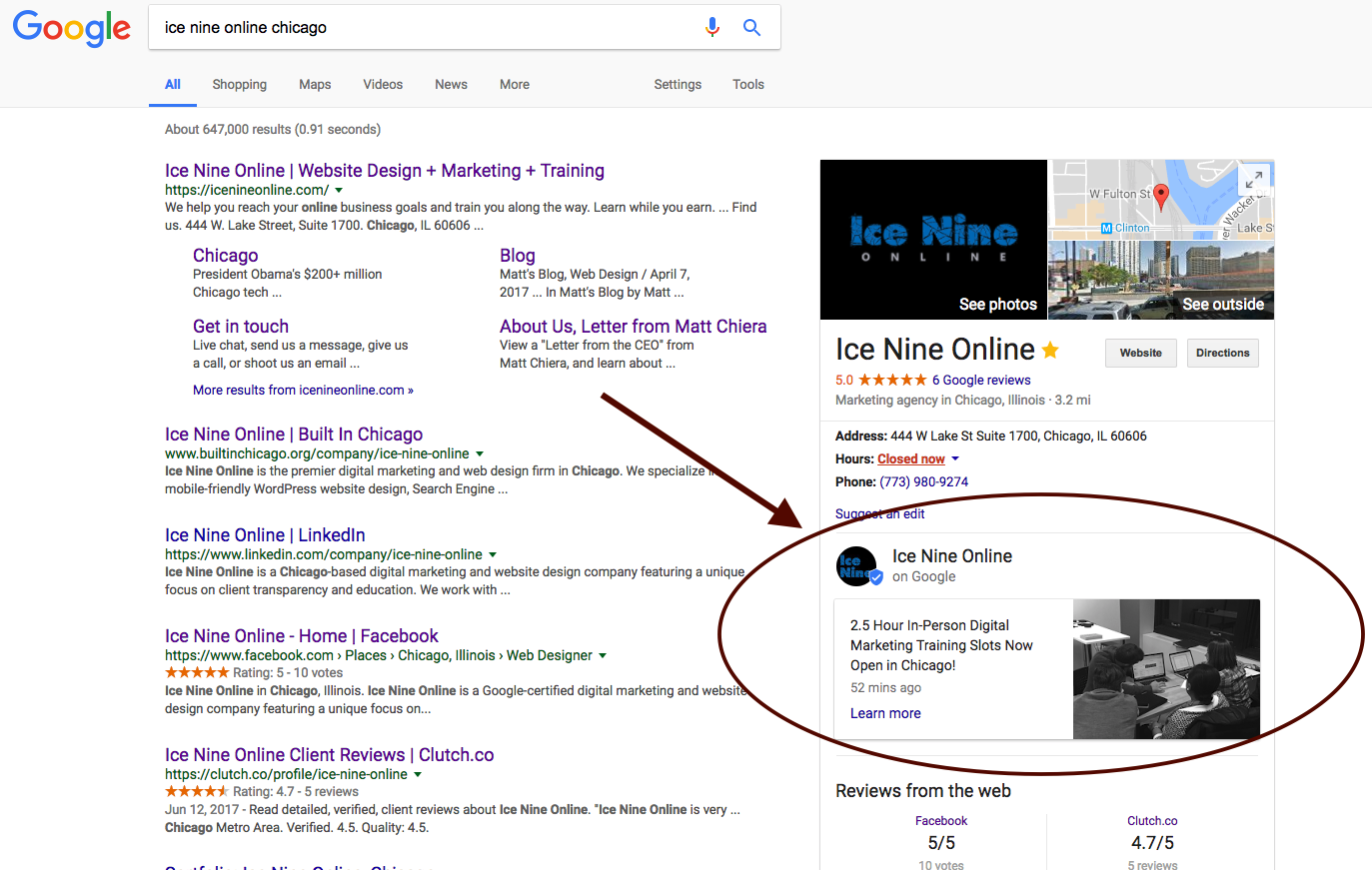The height and width of the screenshot is (870, 1372).
Task: Open the See photos logo thumbnail
Action: click(933, 240)
